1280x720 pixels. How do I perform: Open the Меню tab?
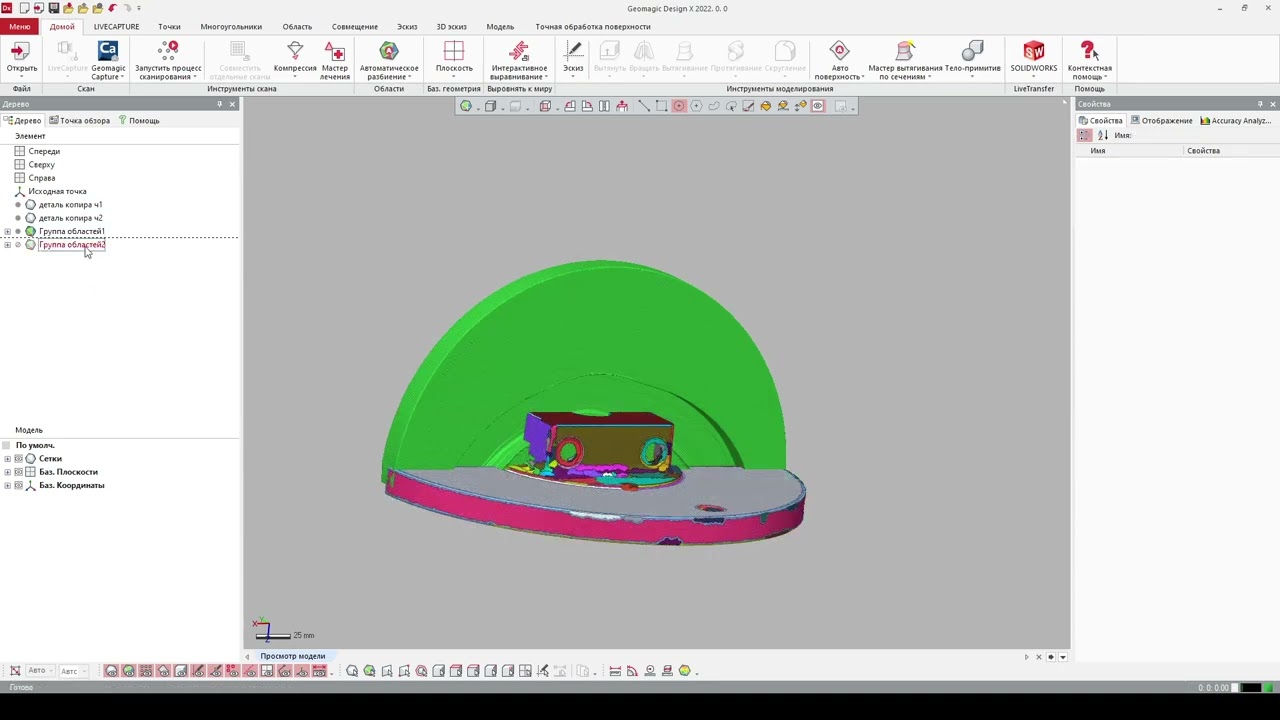tap(20, 27)
